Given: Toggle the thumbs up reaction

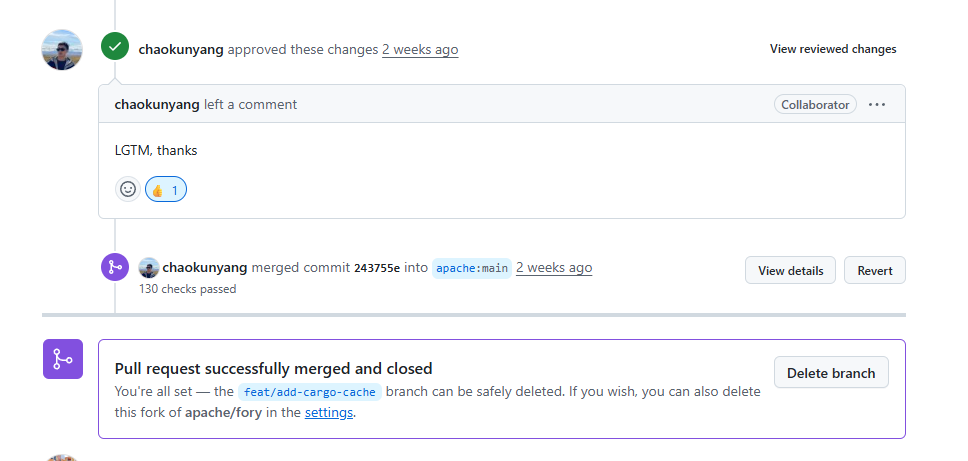Looking at the screenshot, I should (x=166, y=190).
